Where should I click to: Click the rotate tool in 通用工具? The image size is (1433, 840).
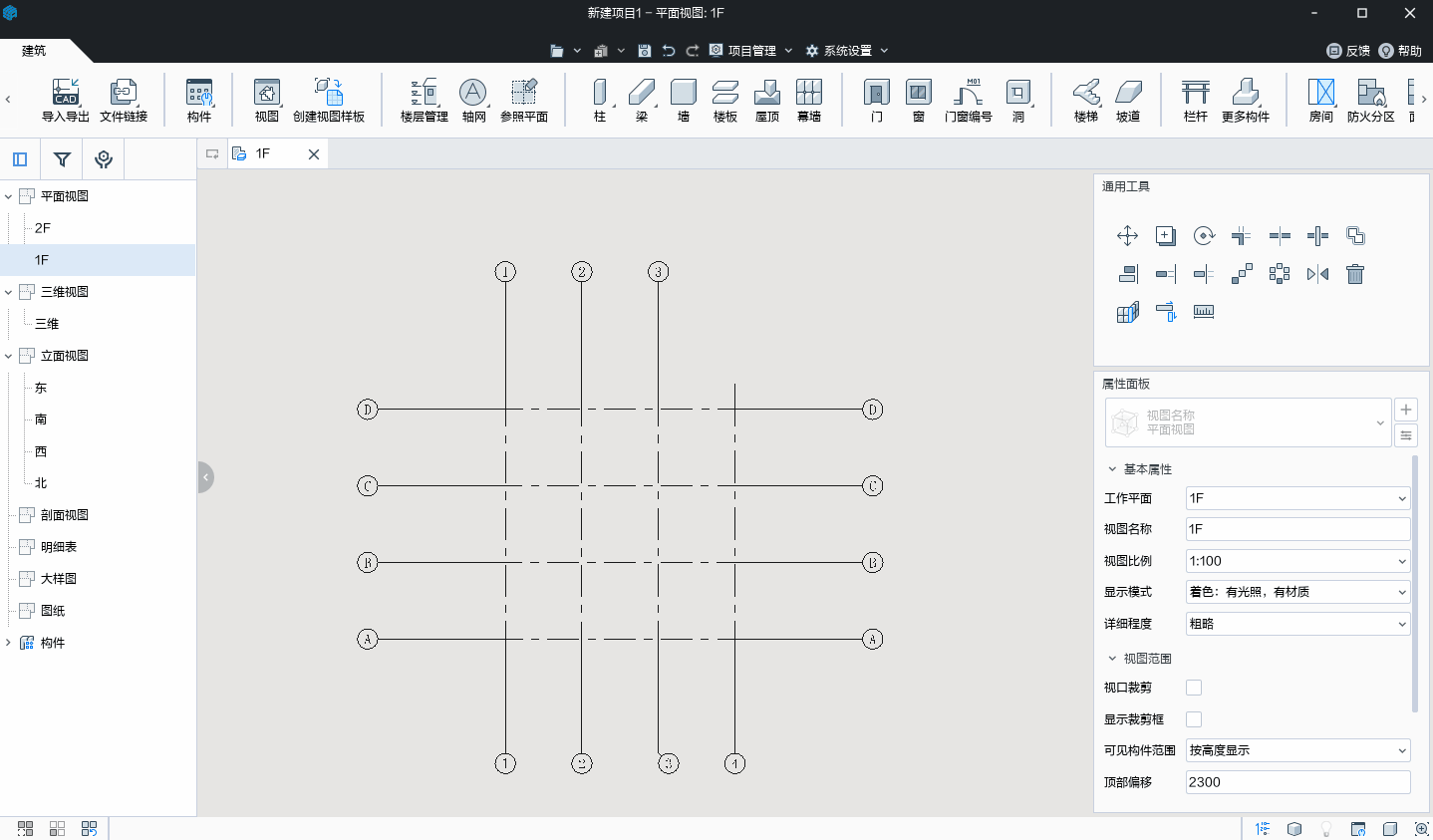pos(1204,236)
